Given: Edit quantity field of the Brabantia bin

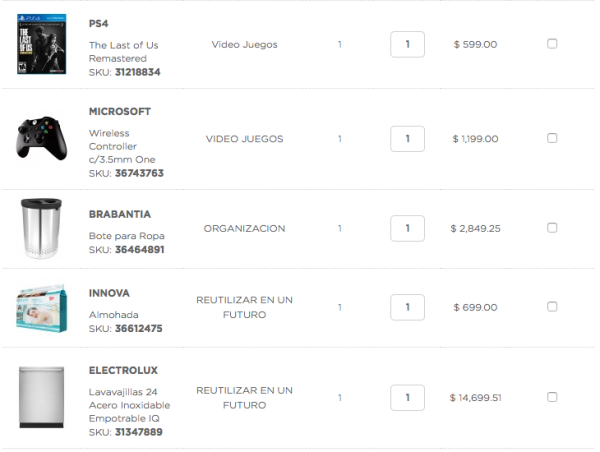Looking at the screenshot, I should coord(407,228).
